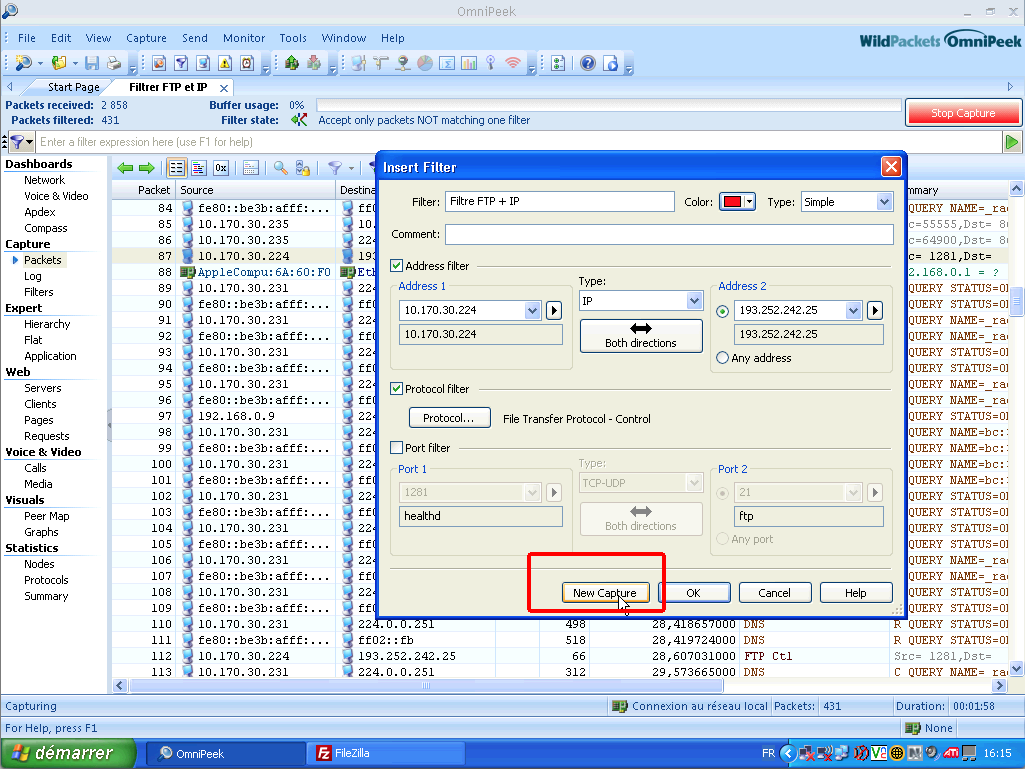Click the Address 1 arrow menu button
The width and height of the screenshot is (1025, 769).
tap(554, 310)
